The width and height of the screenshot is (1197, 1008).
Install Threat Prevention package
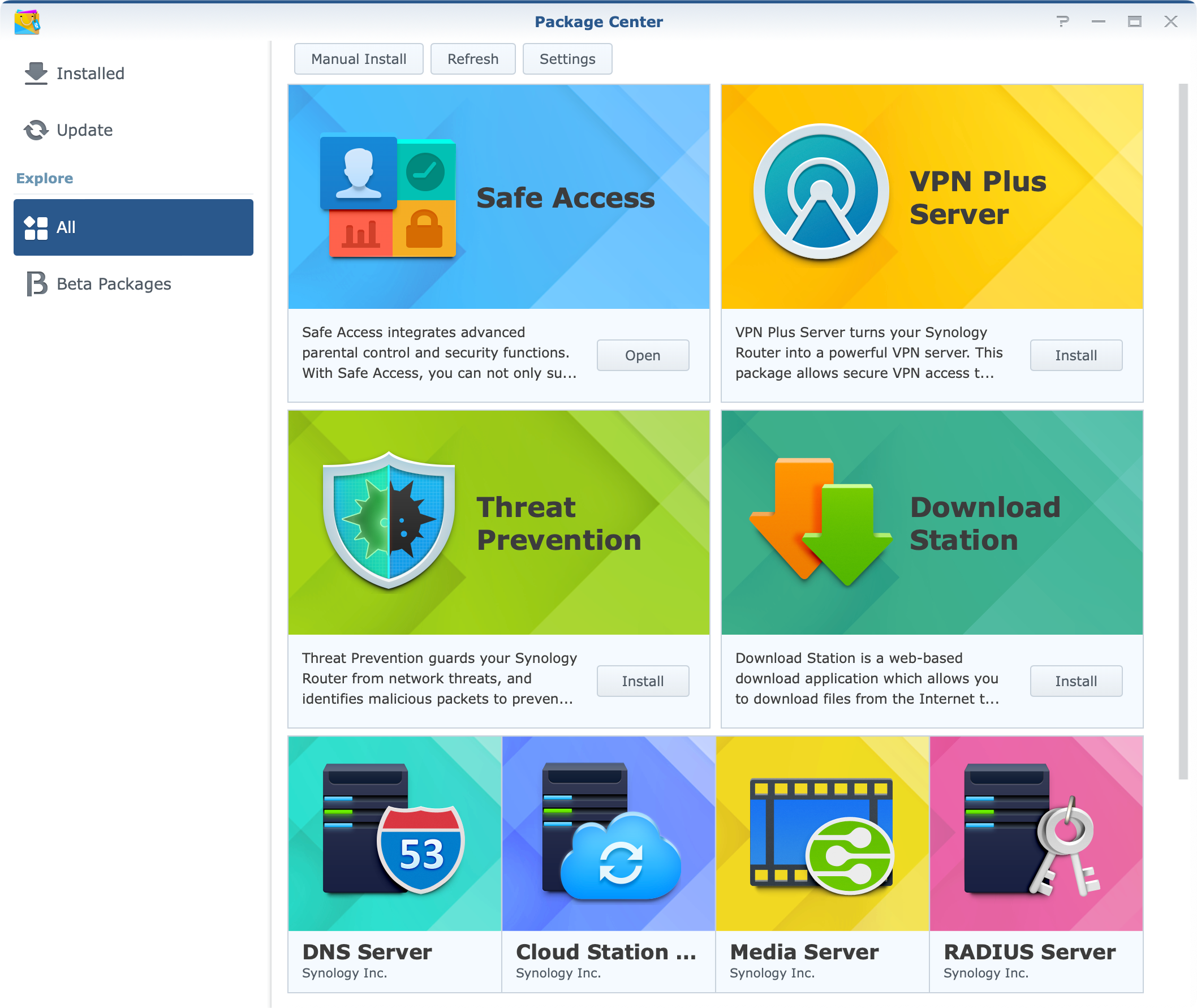643,681
